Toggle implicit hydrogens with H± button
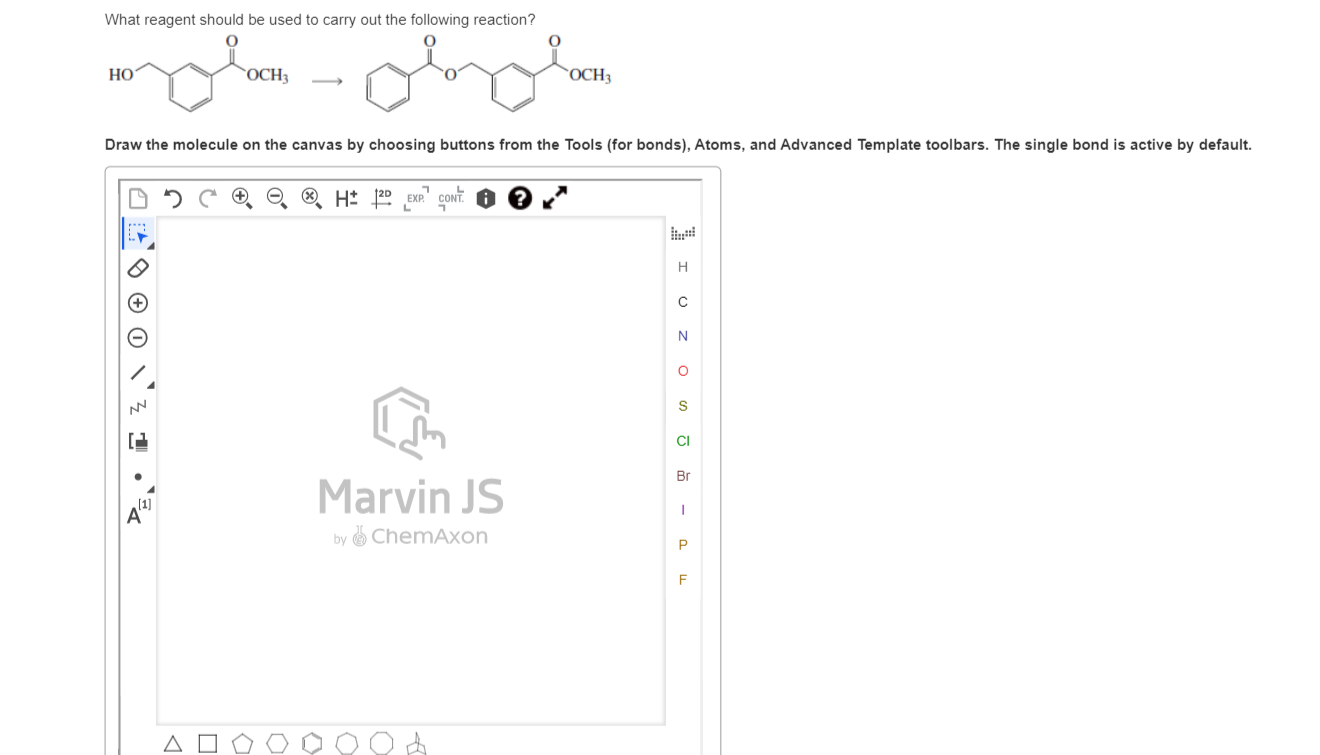 [346, 198]
